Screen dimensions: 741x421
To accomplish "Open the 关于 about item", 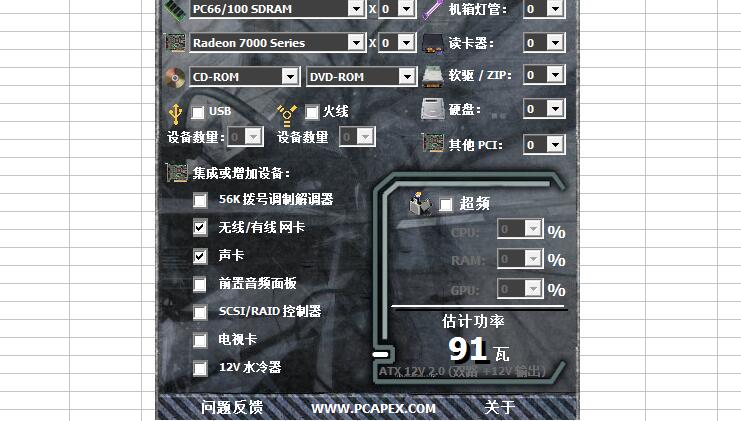I will point(500,407).
